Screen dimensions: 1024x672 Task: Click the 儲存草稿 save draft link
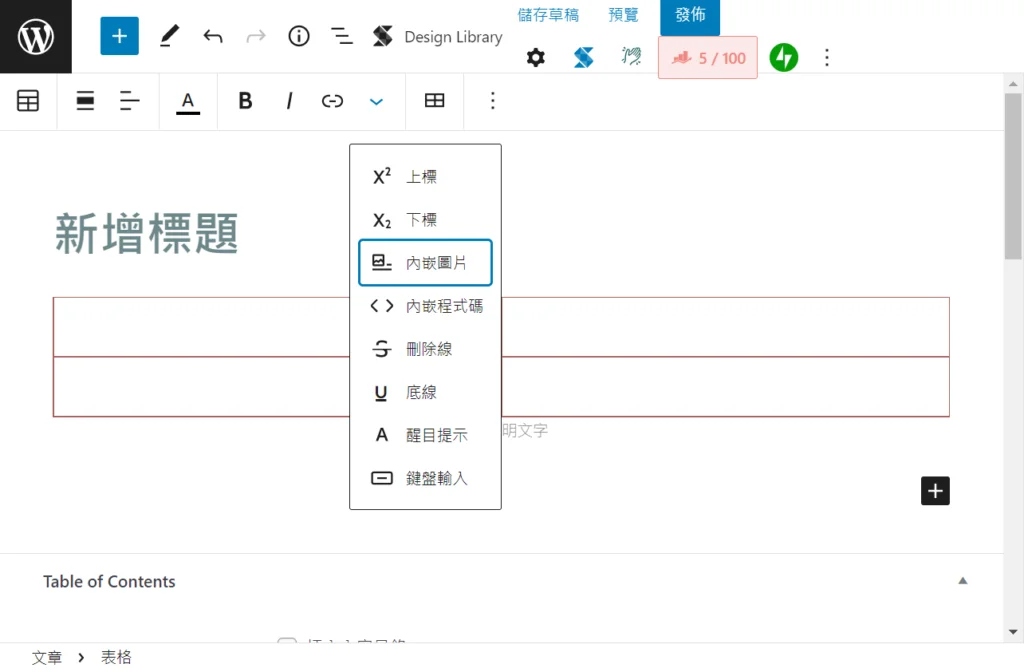pos(549,15)
